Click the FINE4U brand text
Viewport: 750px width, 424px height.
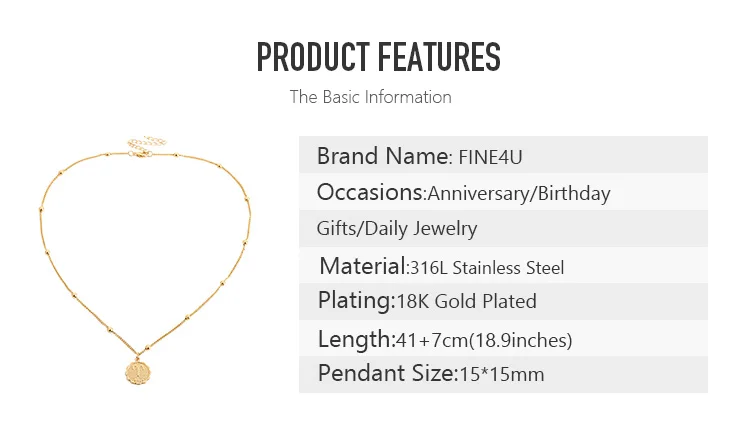490,157
